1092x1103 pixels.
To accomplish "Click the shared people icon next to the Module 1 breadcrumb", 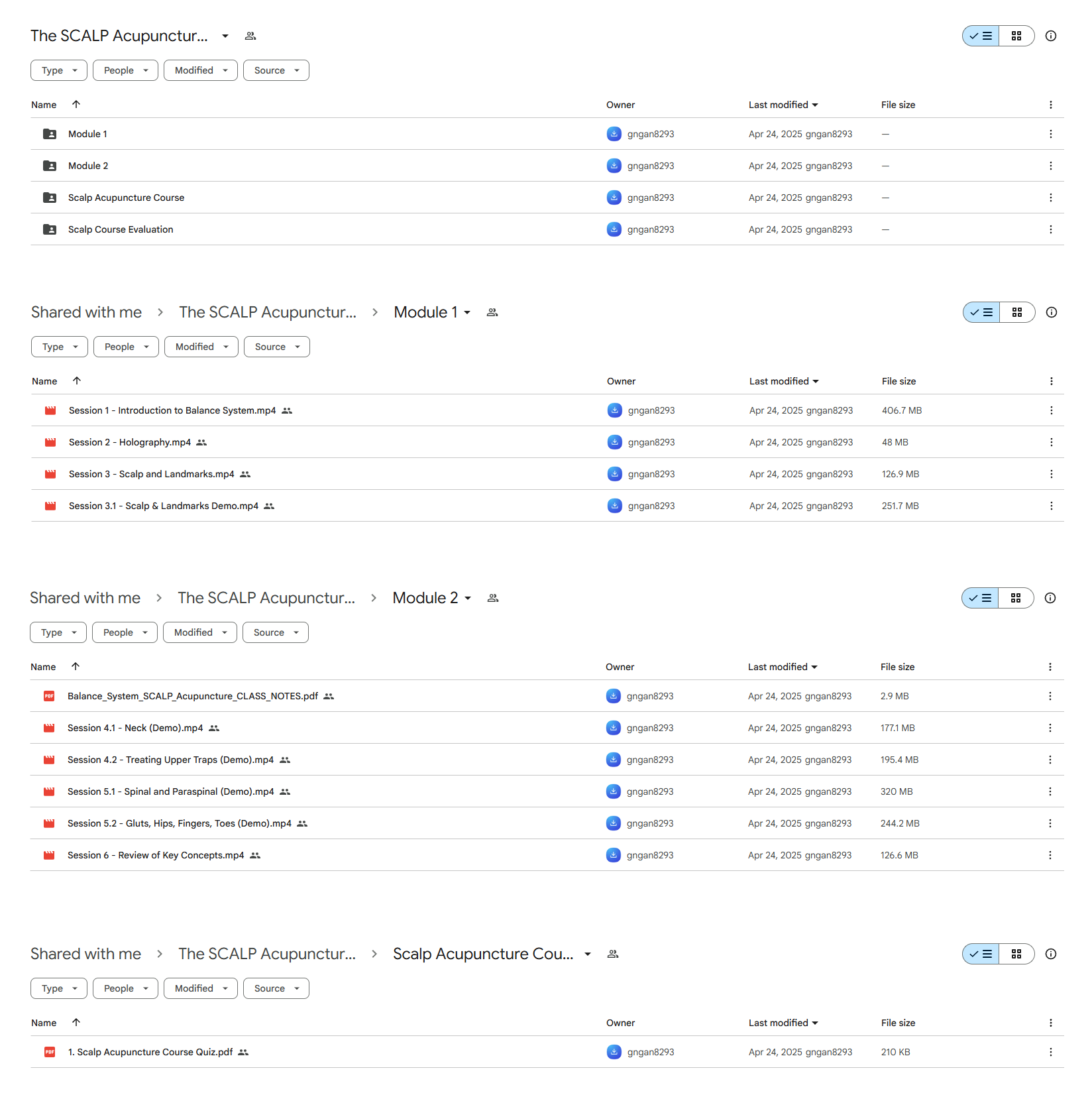I will (492, 312).
